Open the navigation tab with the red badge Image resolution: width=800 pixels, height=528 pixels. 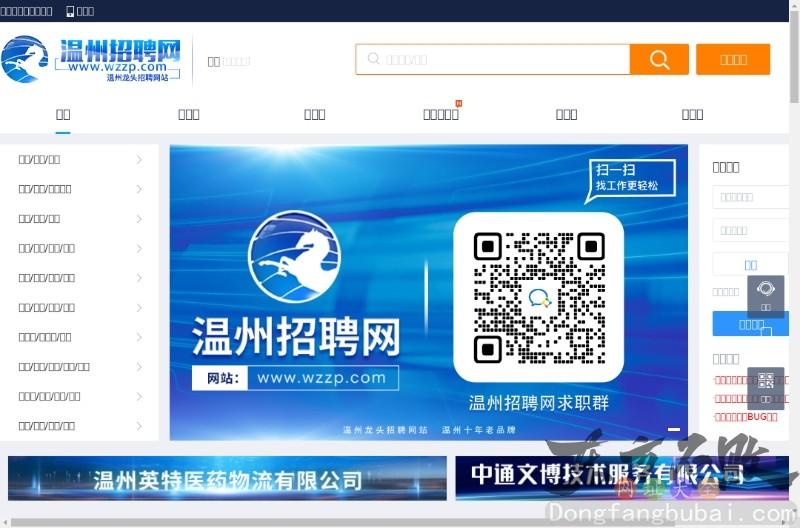(x=441, y=114)
